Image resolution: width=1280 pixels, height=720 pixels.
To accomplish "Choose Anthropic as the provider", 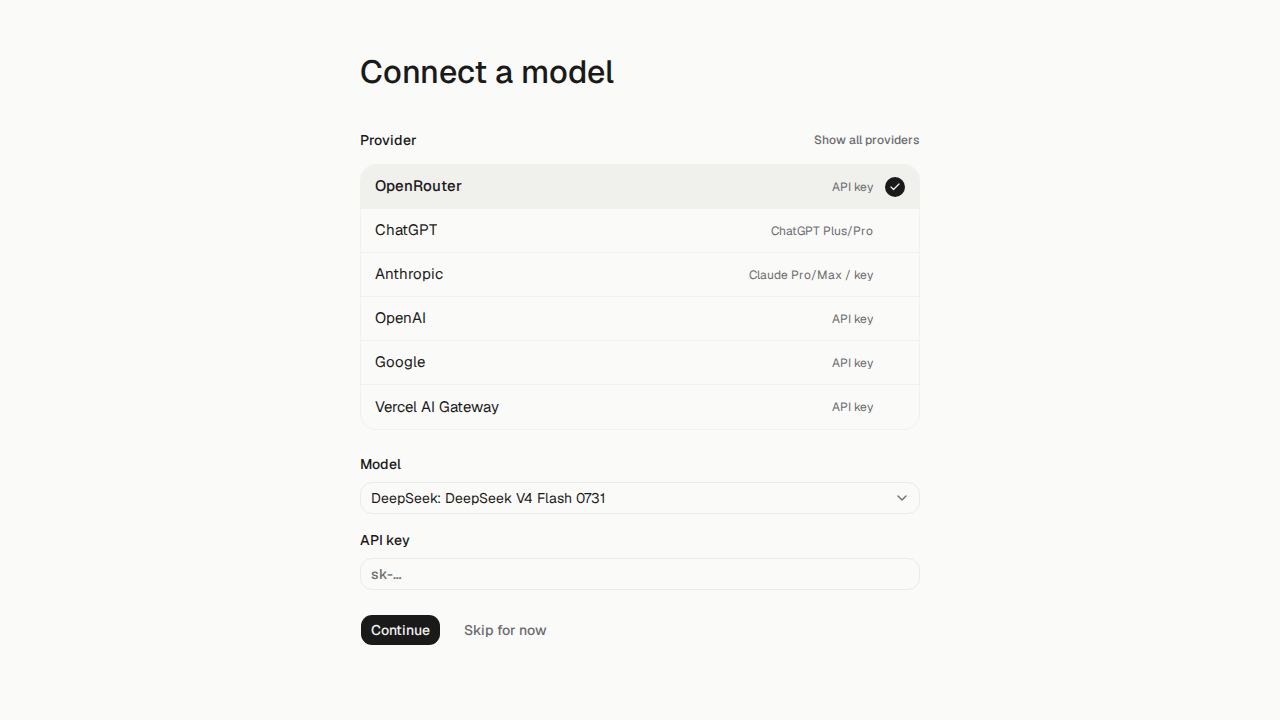I will [x=640, y=275].
